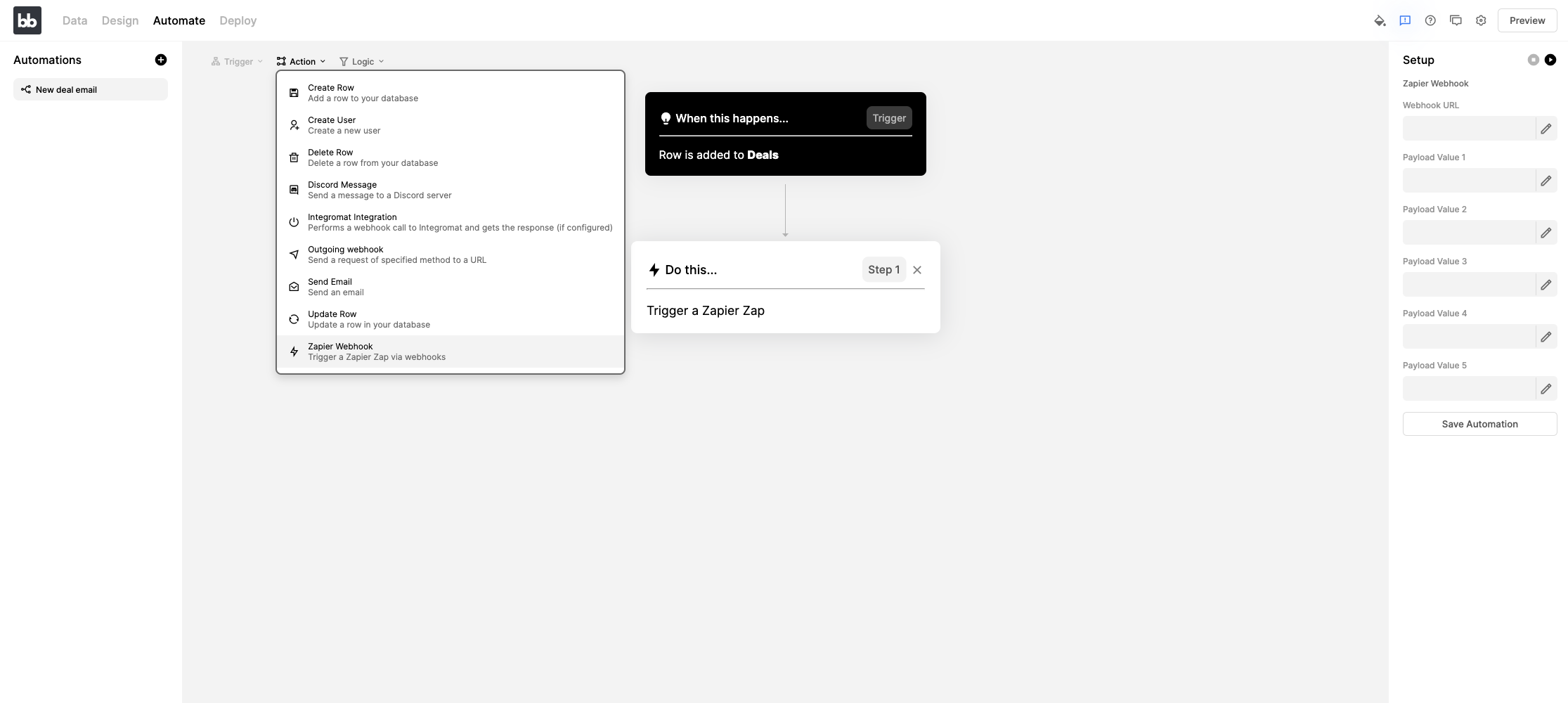
Task: Switch to the Design tab
Action: tap(120, 20)
